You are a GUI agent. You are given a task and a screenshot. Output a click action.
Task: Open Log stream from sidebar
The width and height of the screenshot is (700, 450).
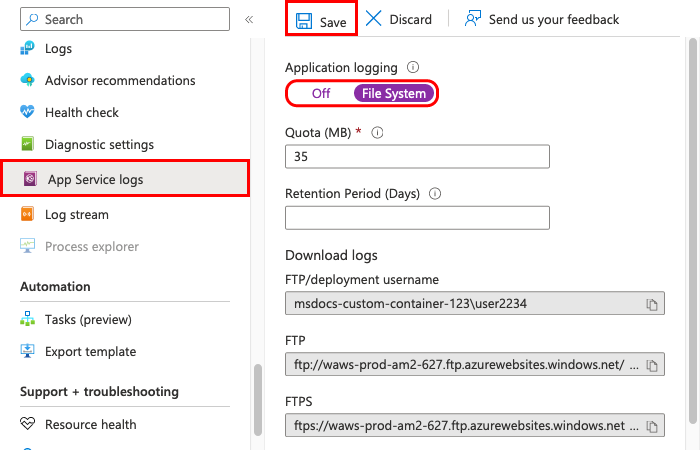(x=76, y=214)
